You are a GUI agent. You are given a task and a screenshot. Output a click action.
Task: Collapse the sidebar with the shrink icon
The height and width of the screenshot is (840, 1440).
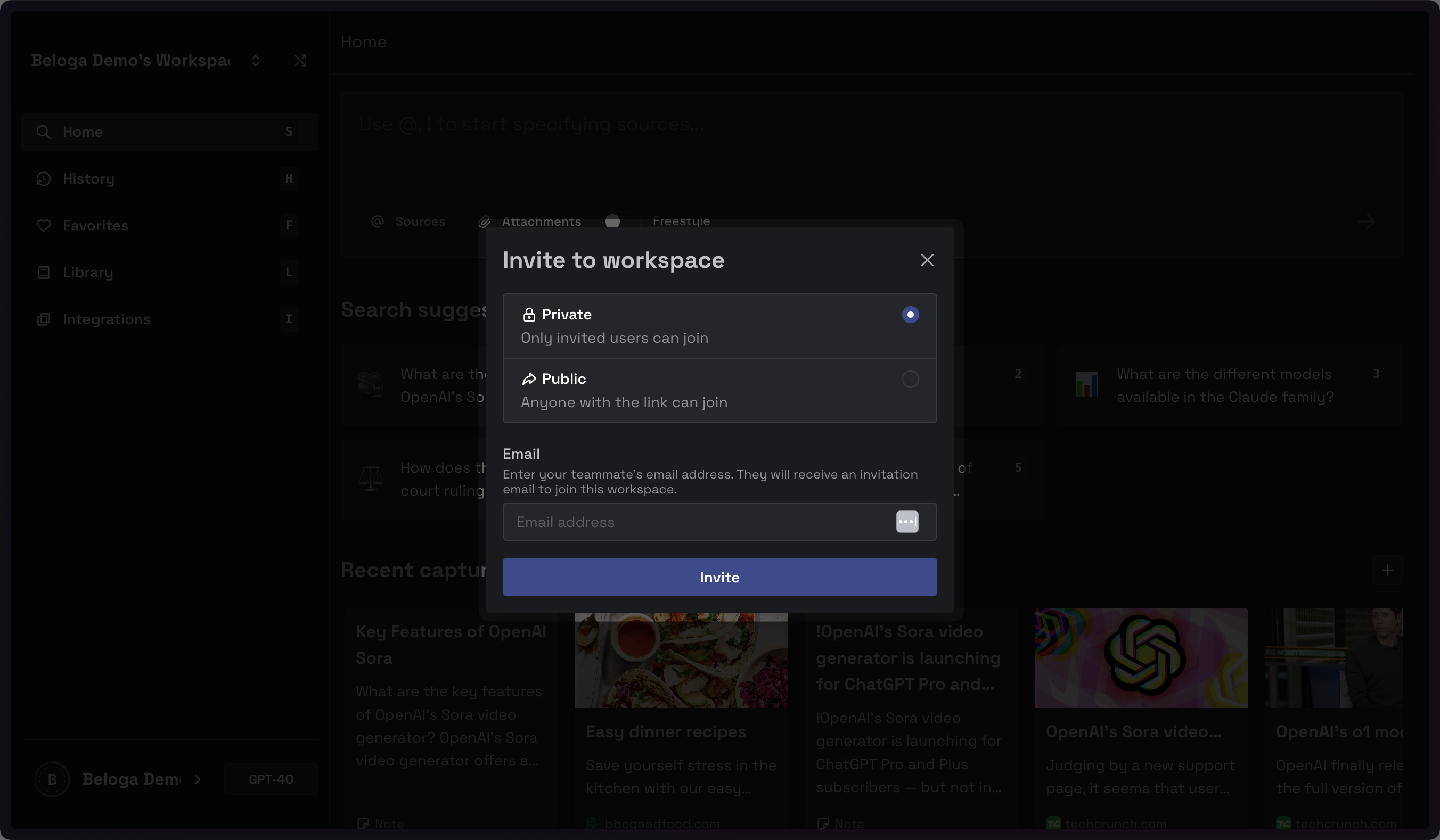[x=300, y=61]
